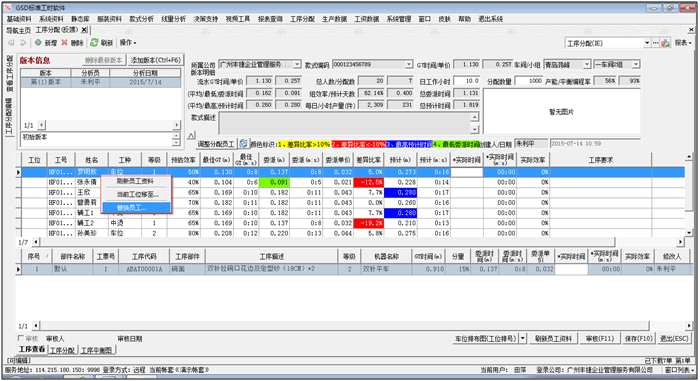
Task: Switch to the 导航主页 tab
Action: pyautogui.click(x=19, y=30)
